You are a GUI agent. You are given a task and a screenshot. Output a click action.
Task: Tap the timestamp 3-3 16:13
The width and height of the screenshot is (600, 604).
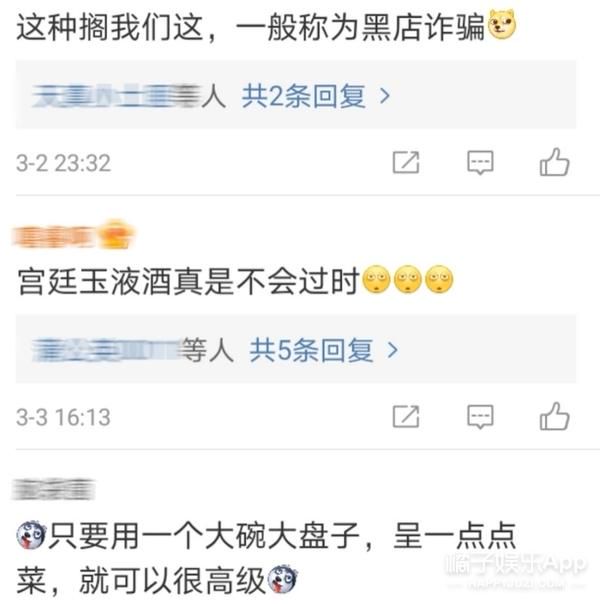click(64, 417)
